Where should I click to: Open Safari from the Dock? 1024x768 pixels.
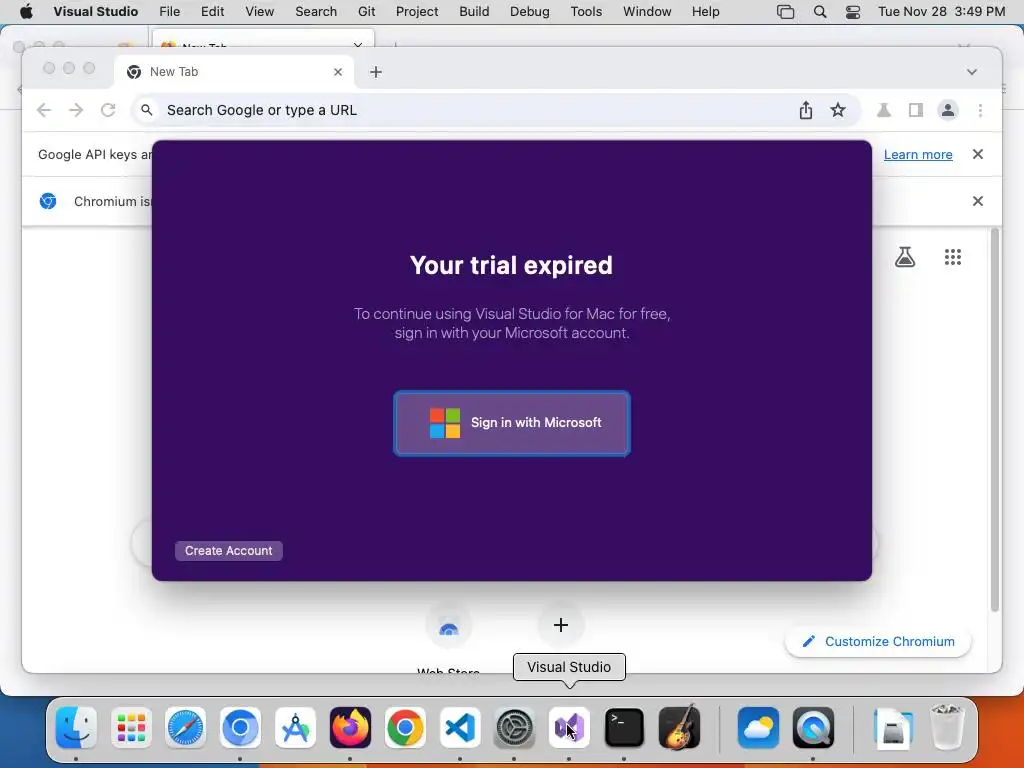(185, 728)
